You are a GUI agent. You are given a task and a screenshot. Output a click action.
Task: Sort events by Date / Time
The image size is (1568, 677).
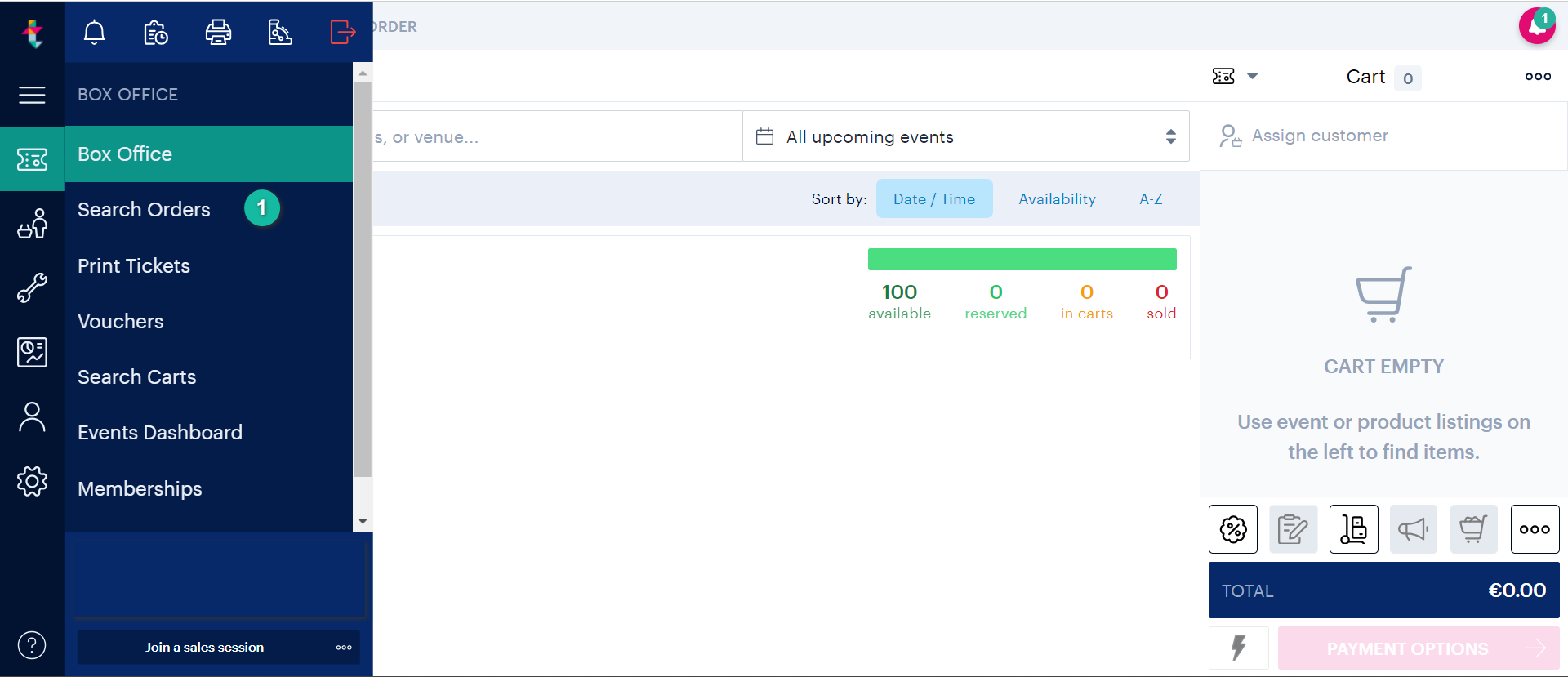coord(933,198)
